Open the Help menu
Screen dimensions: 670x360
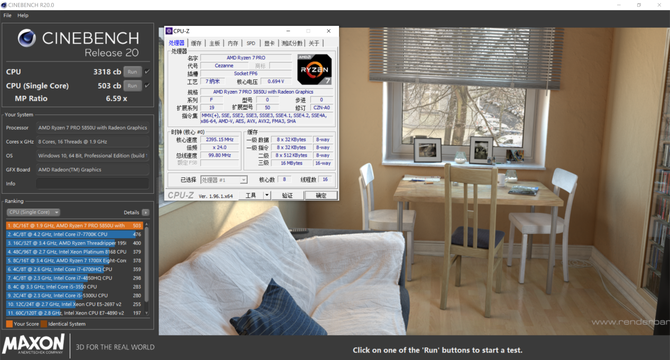[x=23, y=15]
